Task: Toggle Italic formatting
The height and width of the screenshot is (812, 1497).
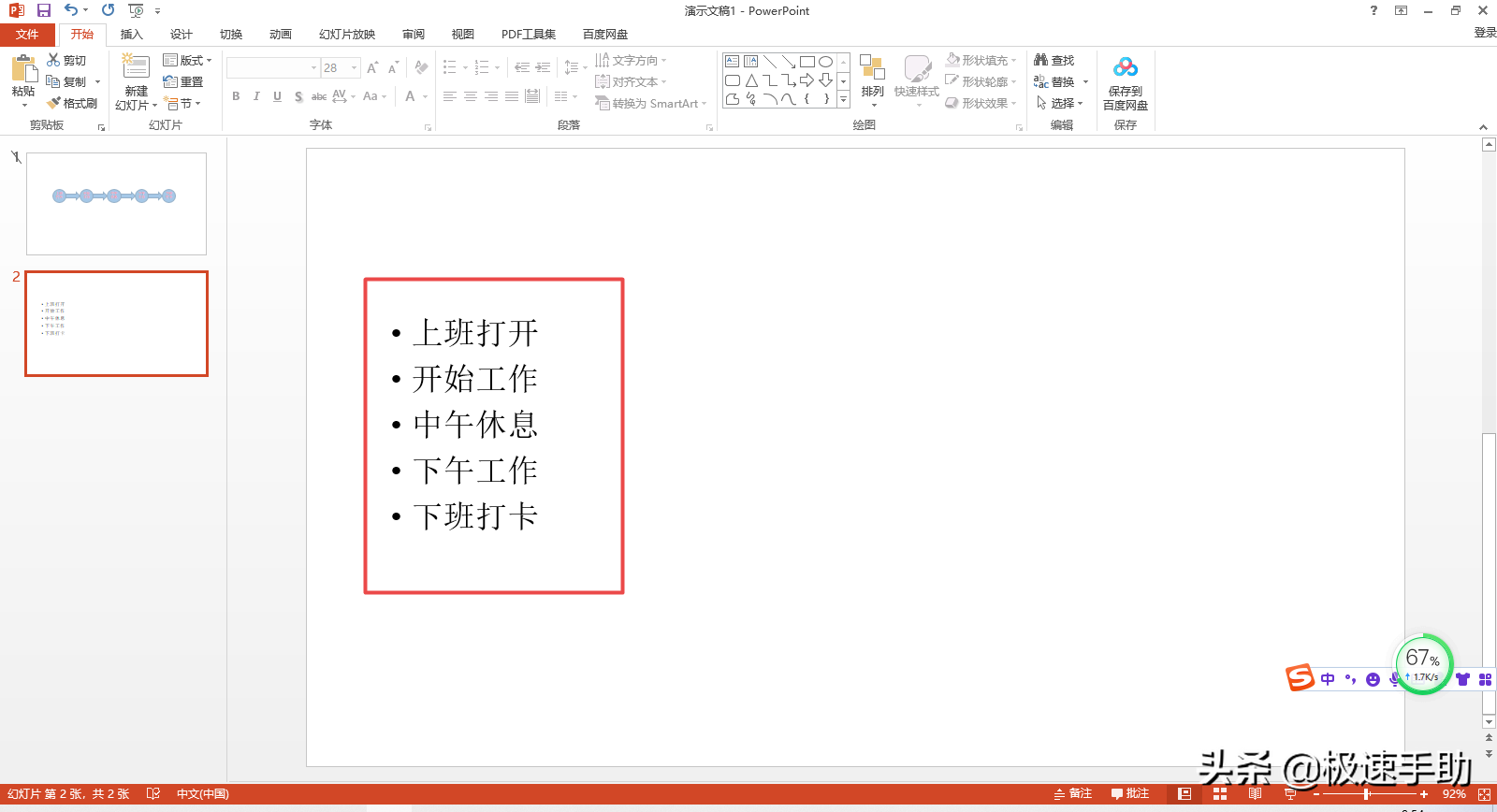Action: tap(256, 96)
